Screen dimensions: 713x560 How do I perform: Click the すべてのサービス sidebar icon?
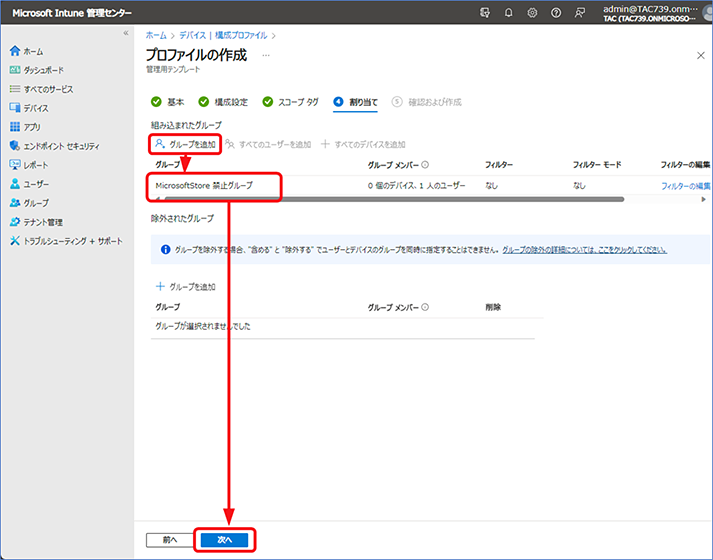tap(15, 89)
